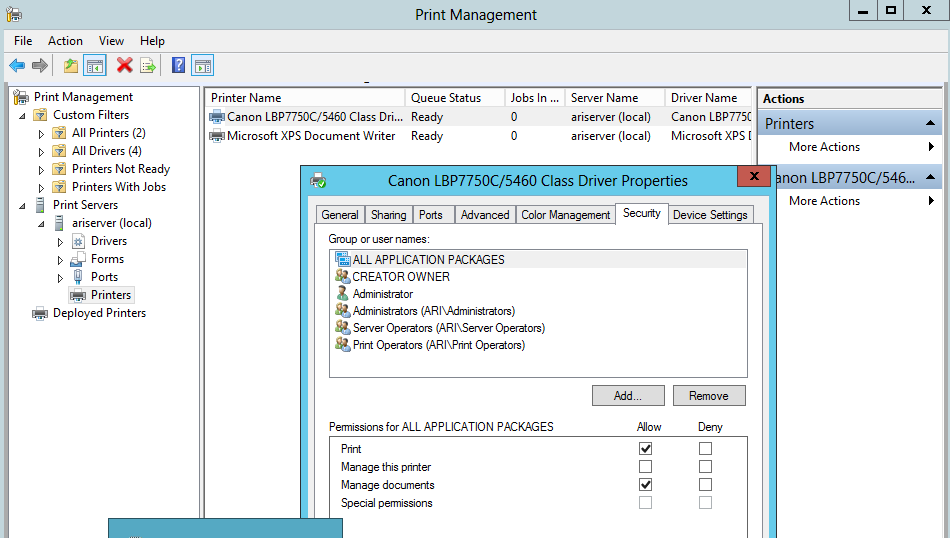Click the Custom Filters folder icon
This screenshot has height=538, width=950.
click(41, 115)
